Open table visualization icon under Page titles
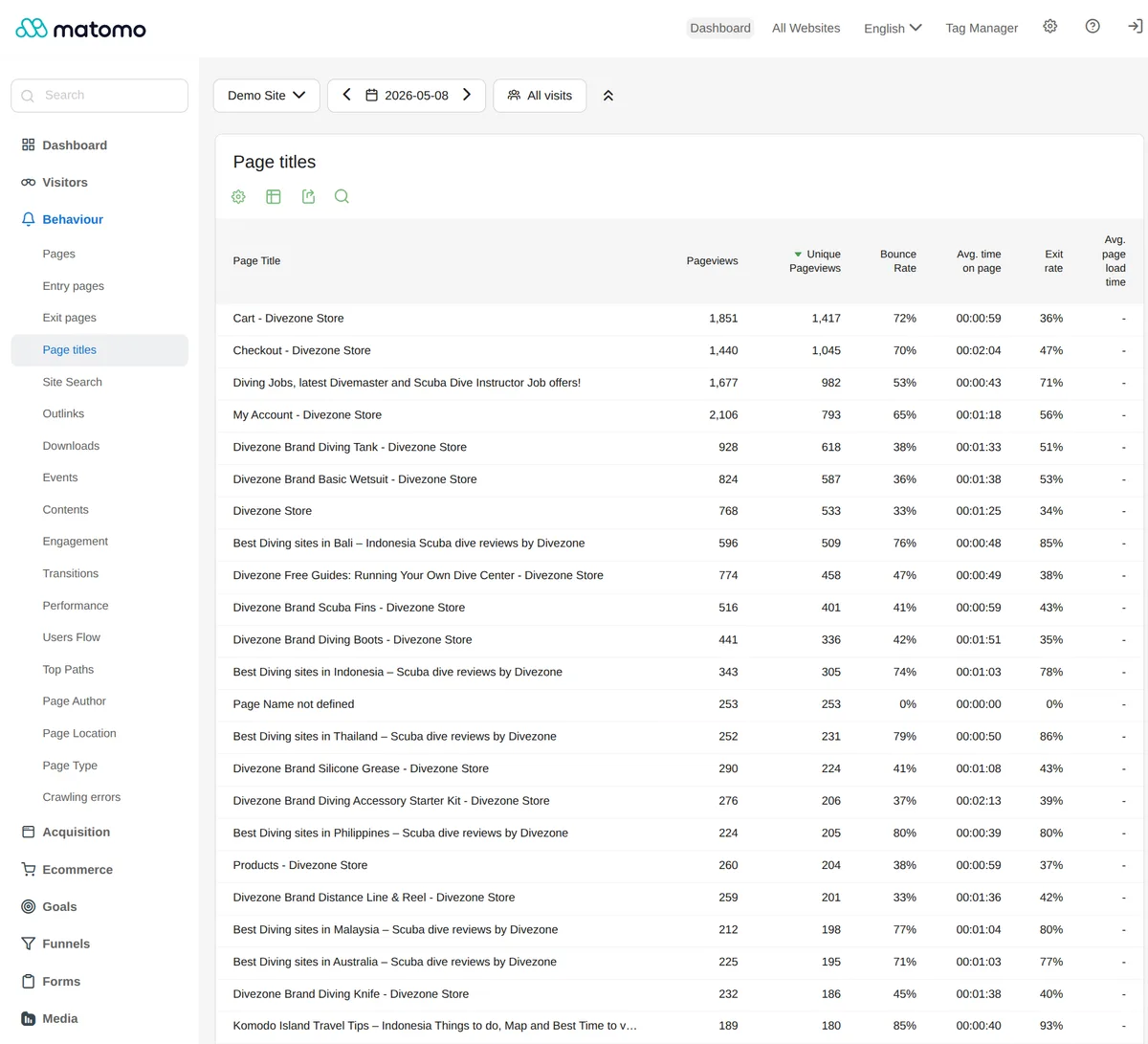Viewport: 1148px width, 1044px height. click(274, 196)
